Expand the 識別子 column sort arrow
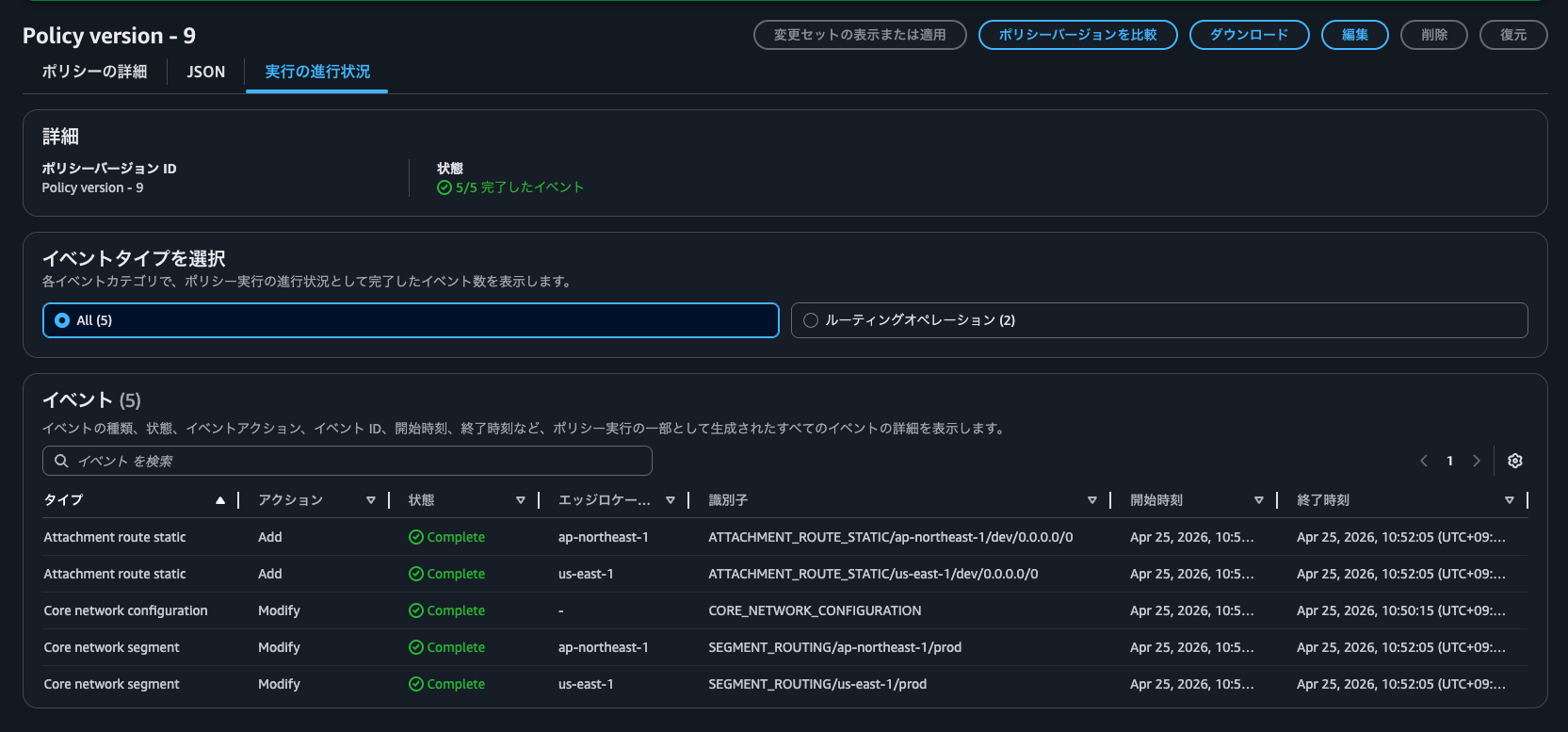The image size is (1568, 732). [x=1092, y=500]
